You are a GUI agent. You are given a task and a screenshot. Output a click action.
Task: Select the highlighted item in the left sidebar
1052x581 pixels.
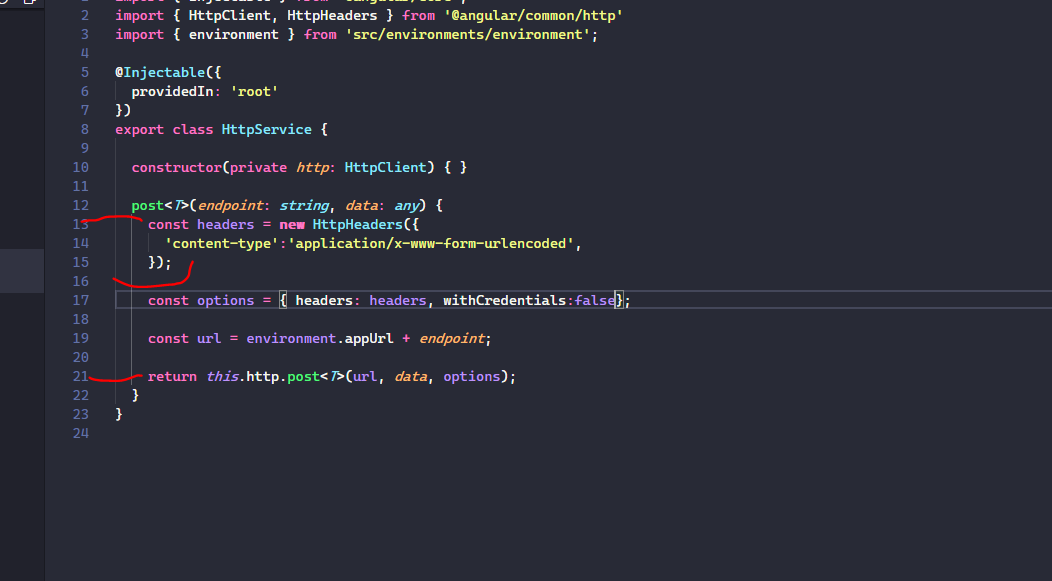(x=22, y=270)
